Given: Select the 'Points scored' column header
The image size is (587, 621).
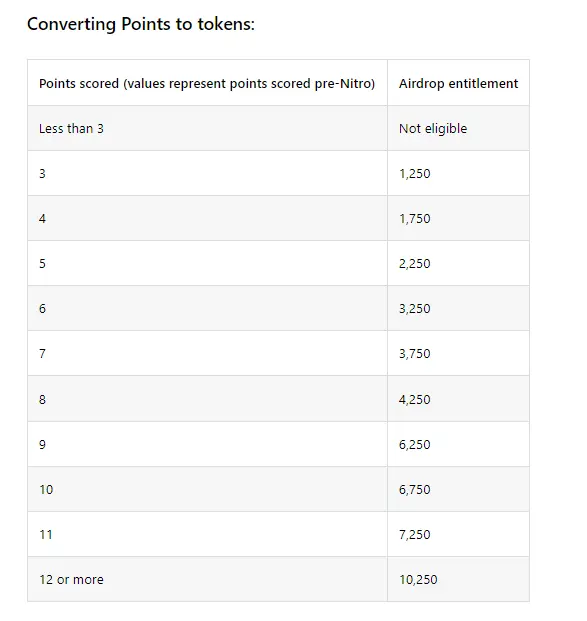Looking at the screenshot, I should point(207,83).
